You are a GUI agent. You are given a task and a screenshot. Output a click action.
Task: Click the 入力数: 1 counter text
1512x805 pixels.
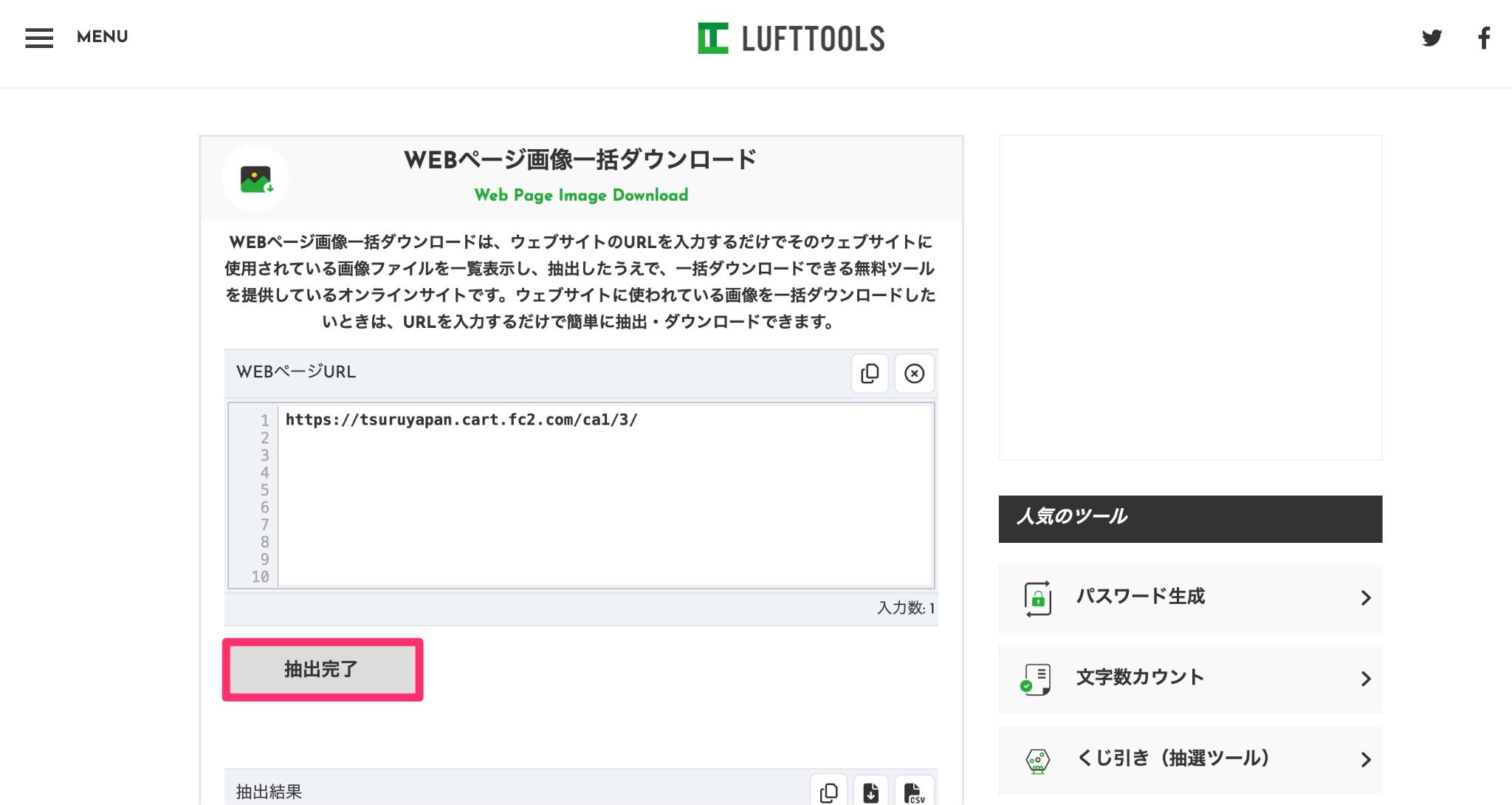pos(906,608)
